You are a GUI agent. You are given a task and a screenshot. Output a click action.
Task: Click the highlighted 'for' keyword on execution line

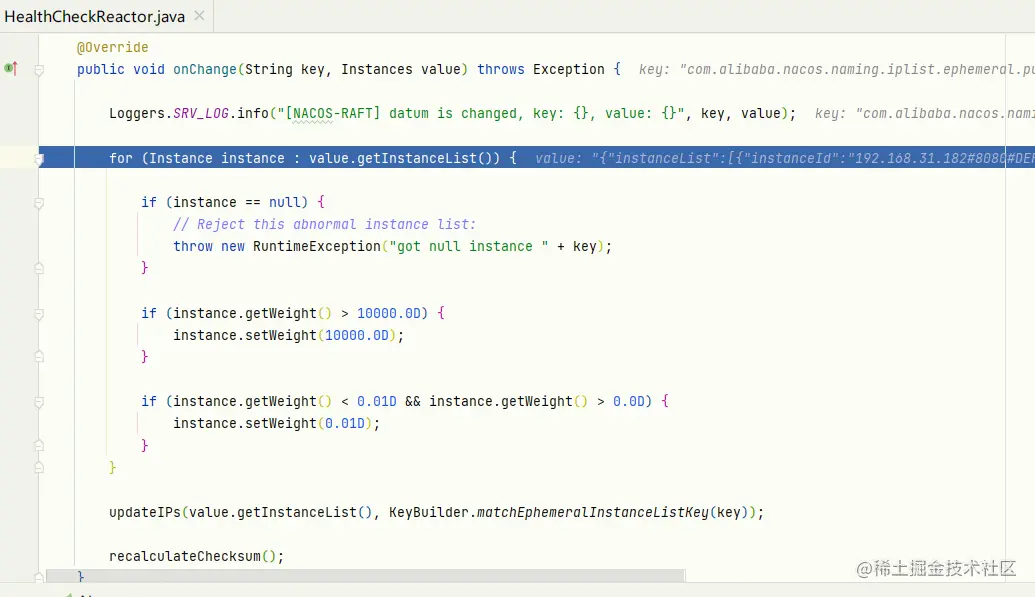[121, 158]
